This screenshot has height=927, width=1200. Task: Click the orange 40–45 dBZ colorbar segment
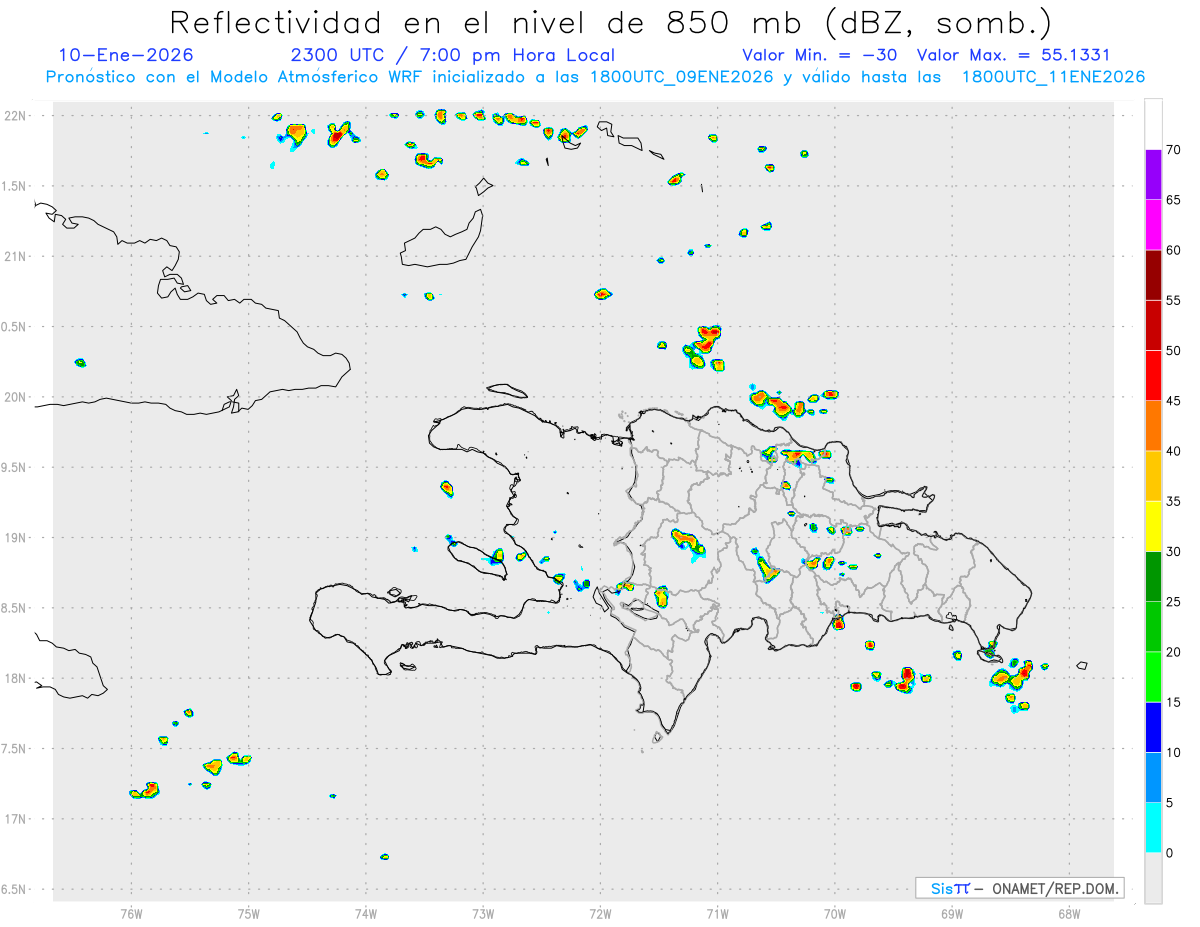coord(1153,426)
